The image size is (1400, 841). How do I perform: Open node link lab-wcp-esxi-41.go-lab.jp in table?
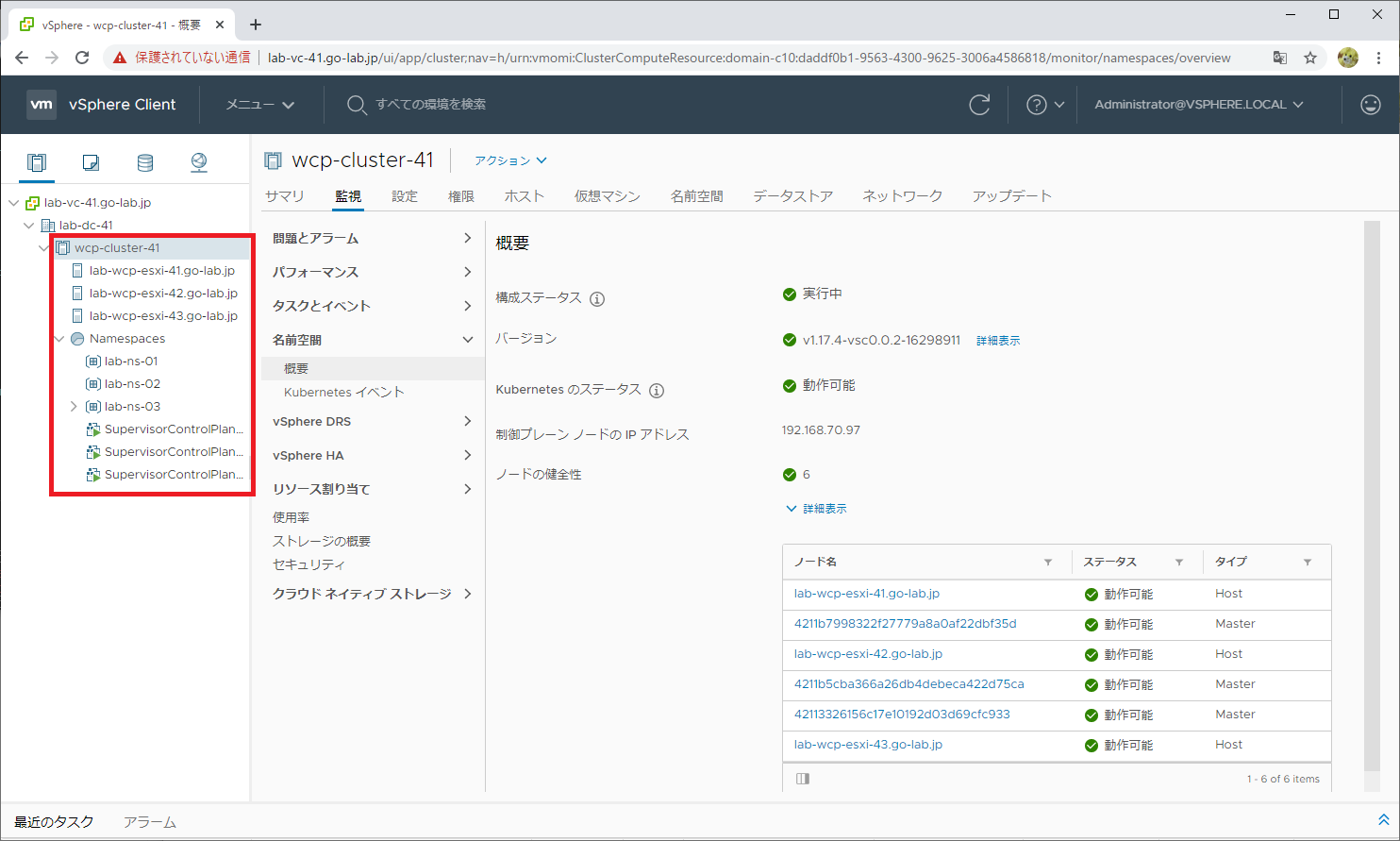(x=867, y=594)
